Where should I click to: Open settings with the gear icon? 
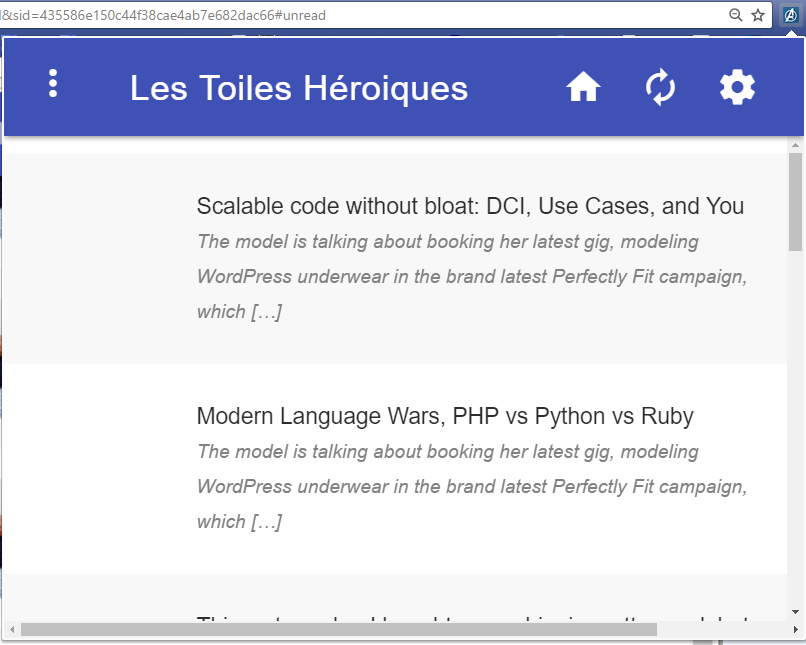tap(737, 88)
